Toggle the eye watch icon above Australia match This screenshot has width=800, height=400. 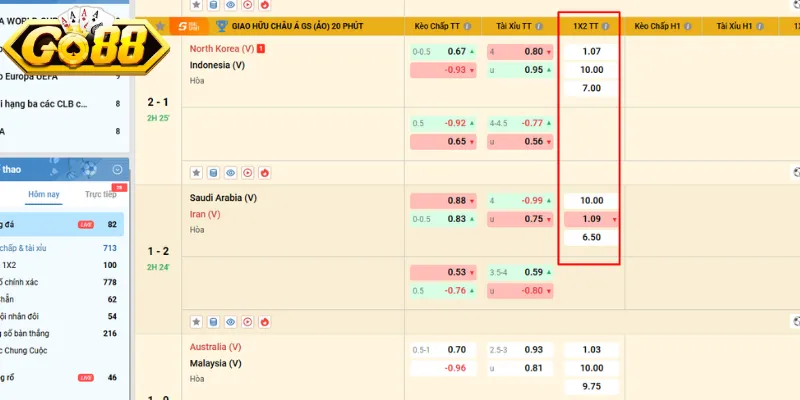[x=230, y=322]
